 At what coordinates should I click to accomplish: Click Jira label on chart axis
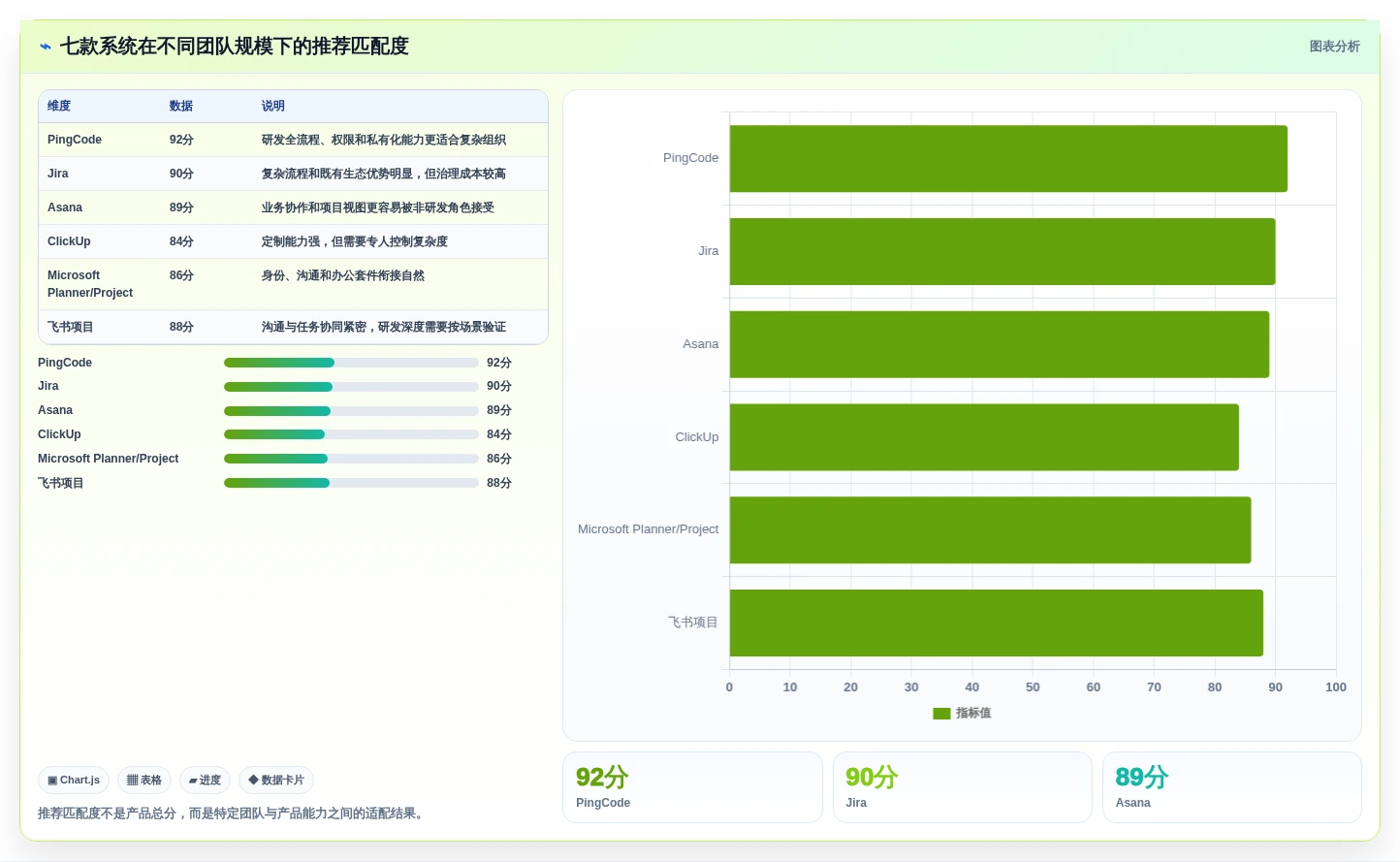click(x=709, y=251)
